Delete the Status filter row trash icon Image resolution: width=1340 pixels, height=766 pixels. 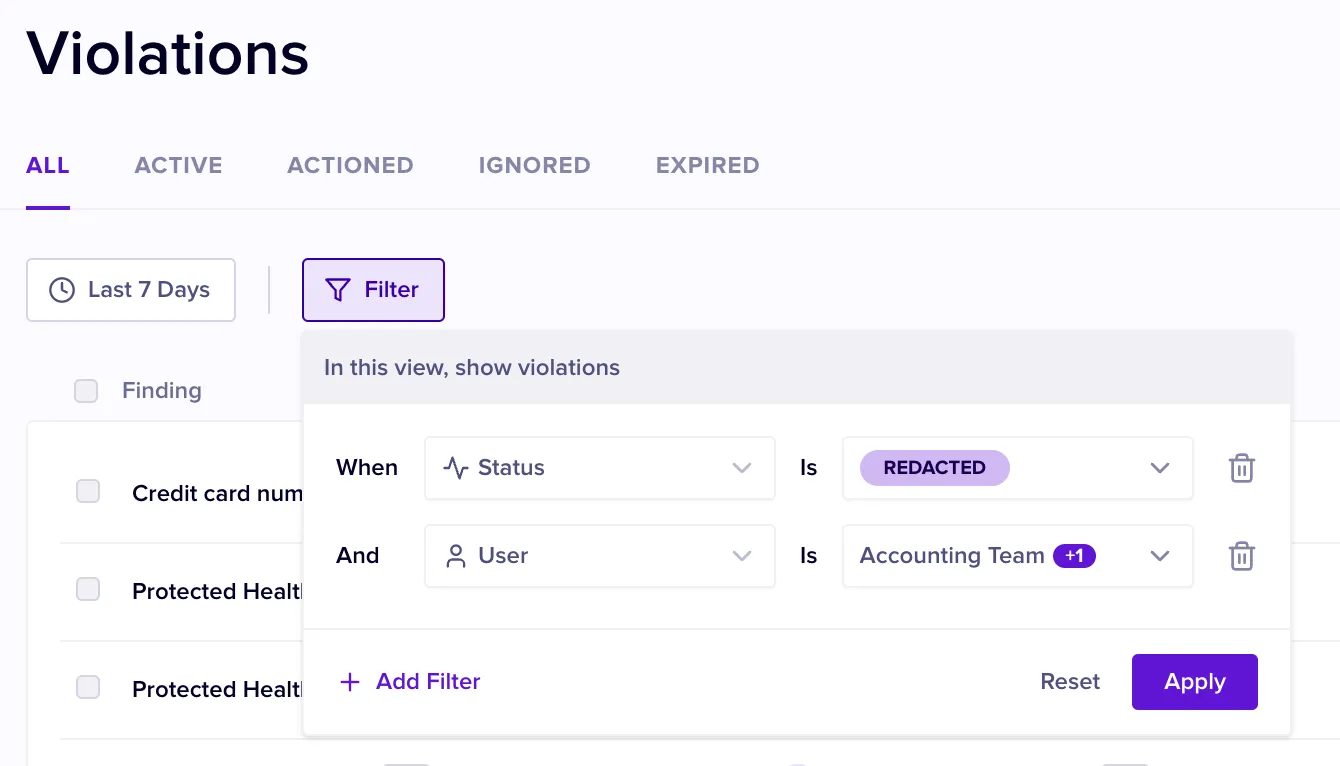[x=1241, y=468]
